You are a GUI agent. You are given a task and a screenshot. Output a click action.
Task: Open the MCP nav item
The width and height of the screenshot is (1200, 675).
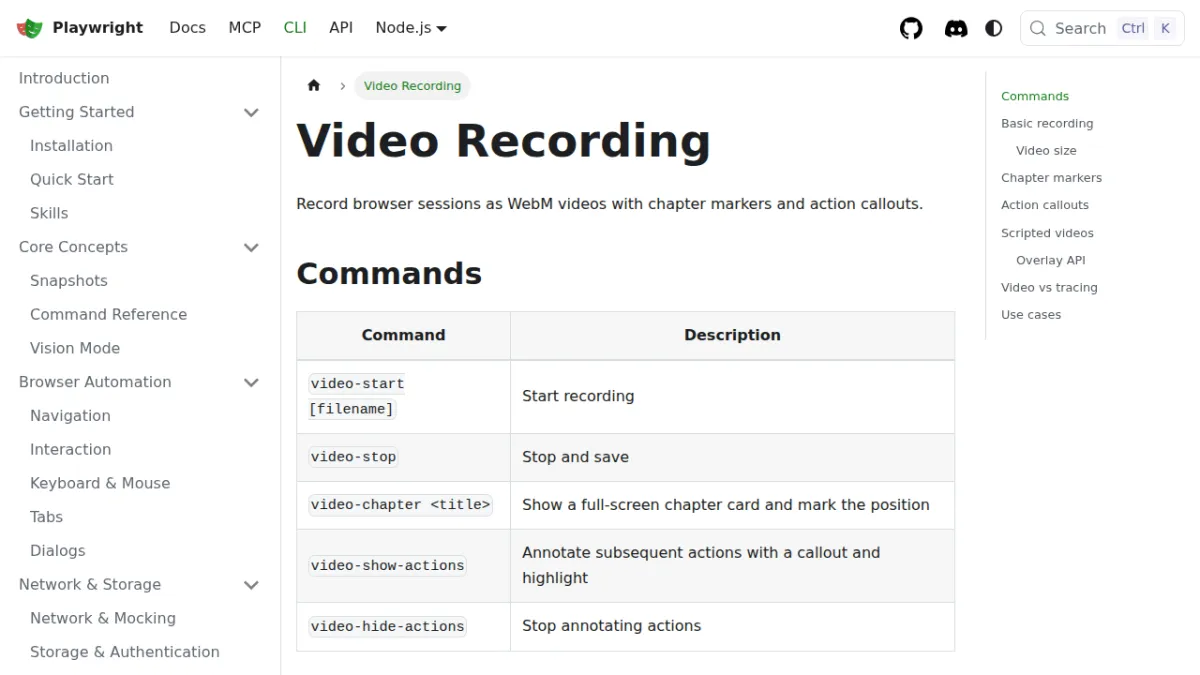tap(245, 28)
